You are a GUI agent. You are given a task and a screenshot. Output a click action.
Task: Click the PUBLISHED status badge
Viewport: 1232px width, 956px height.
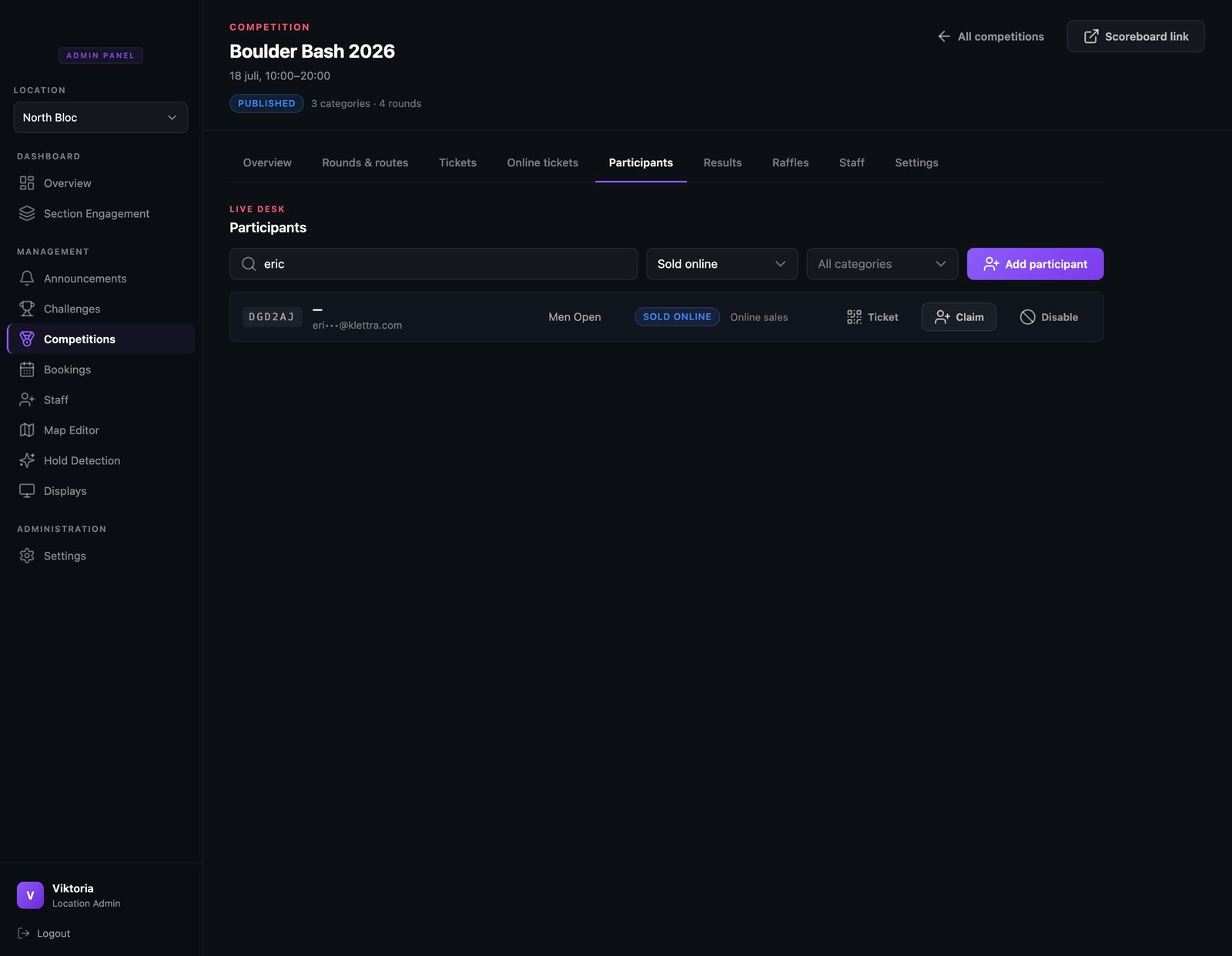coord(266,103)
